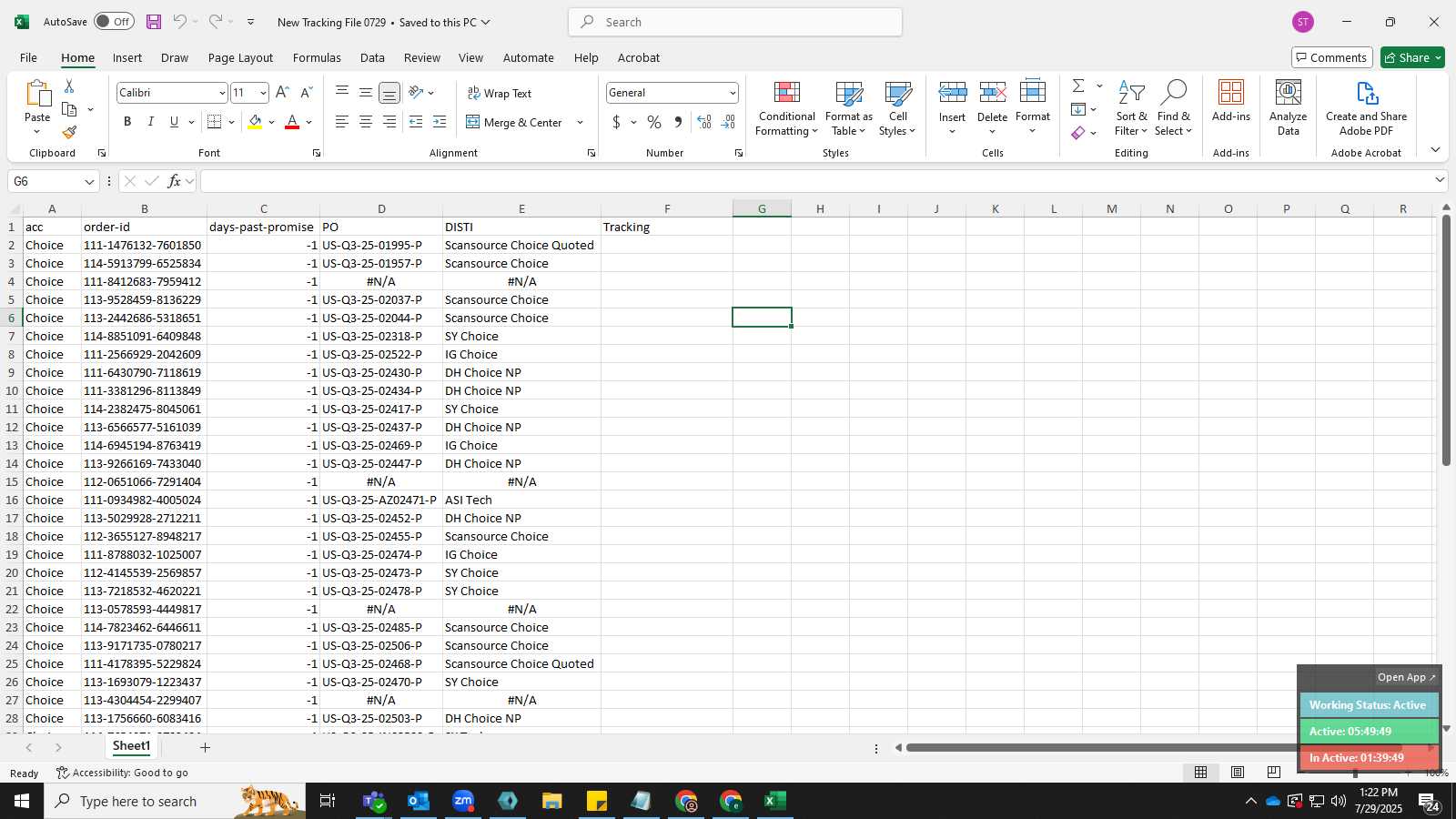The image size is (1456, 819).
Task: Open Outlook from taskbar
Action: pos(418,801)
